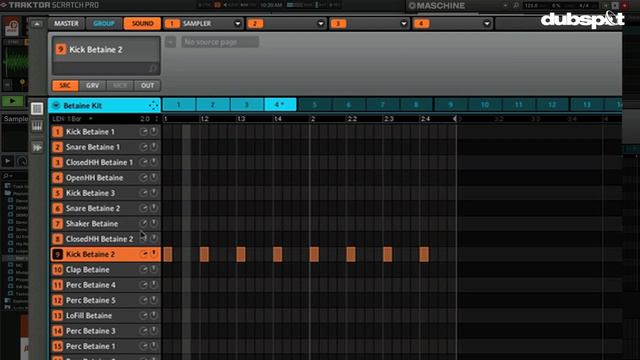
Task: Click the timeline ruler at marker 1.3
Action: click(x=241, y=119)
